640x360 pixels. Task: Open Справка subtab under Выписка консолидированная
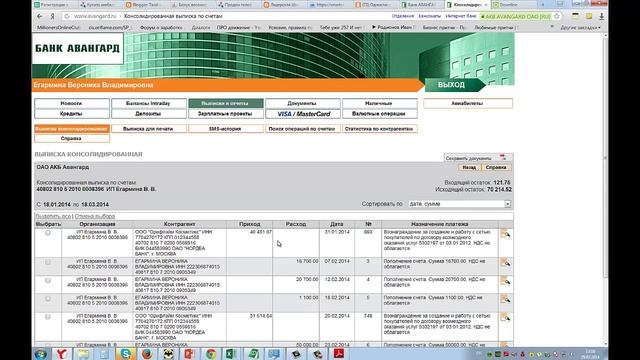point(71,138)
